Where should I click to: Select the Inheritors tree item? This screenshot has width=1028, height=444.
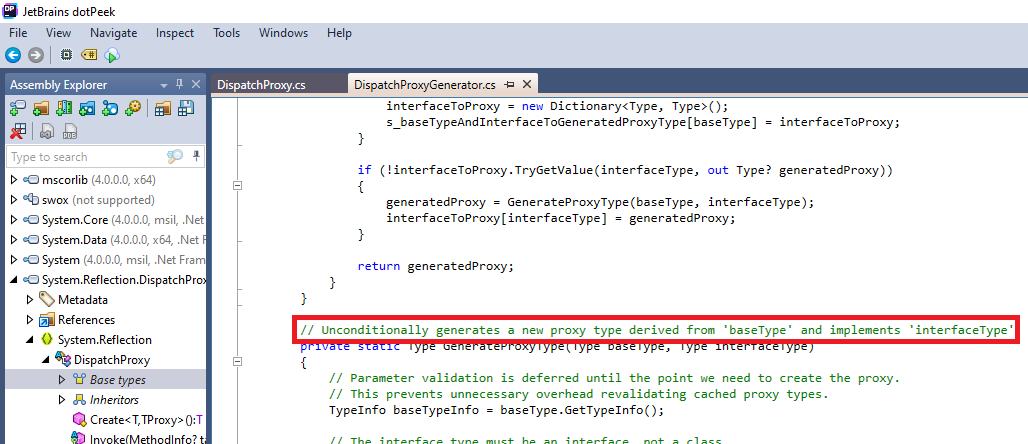pos(105,399)
